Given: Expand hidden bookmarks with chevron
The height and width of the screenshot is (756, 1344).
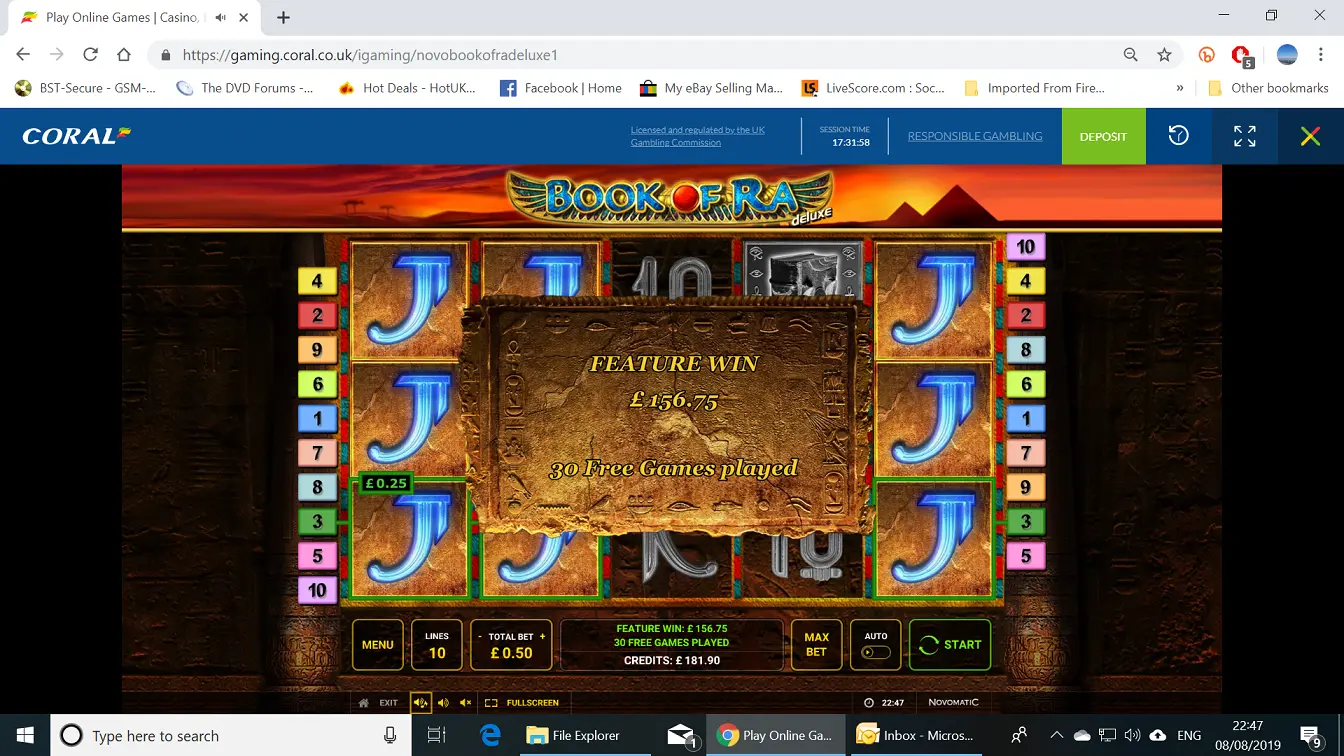Looking at the screenshot, I should [1180, 88].
